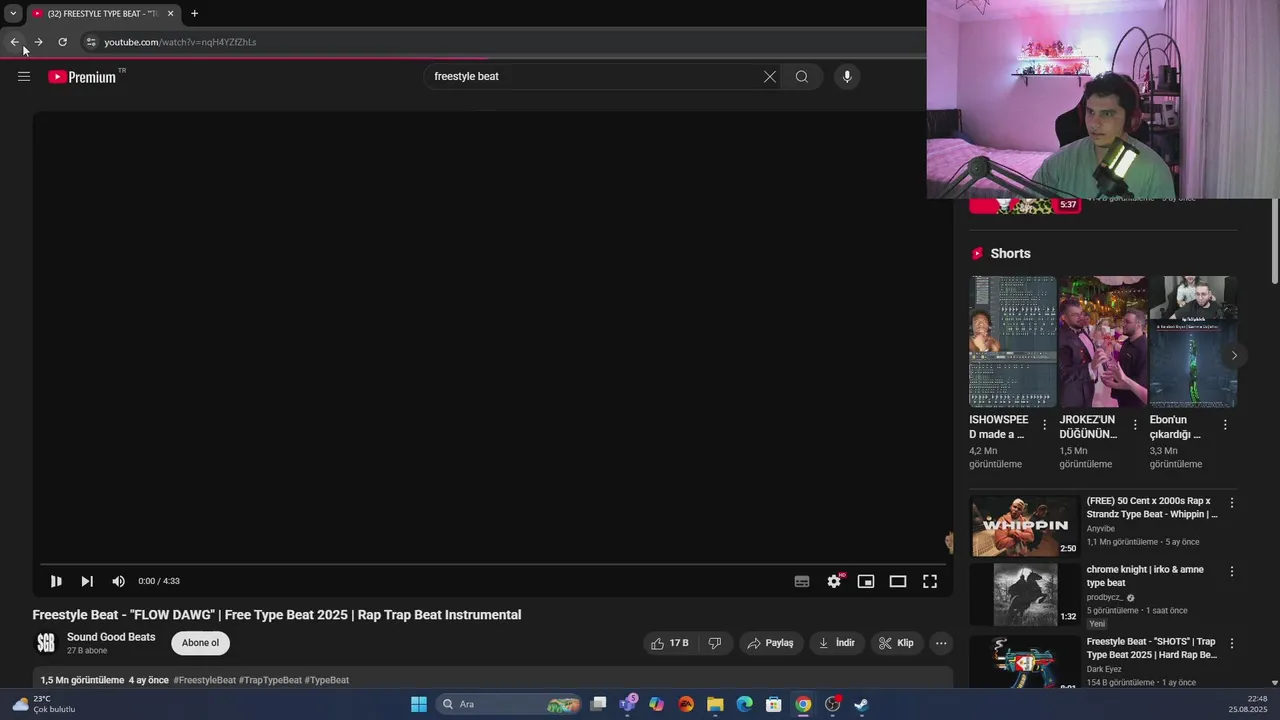Open the YouTube hamburger guide menu

(x=24, y=76)
